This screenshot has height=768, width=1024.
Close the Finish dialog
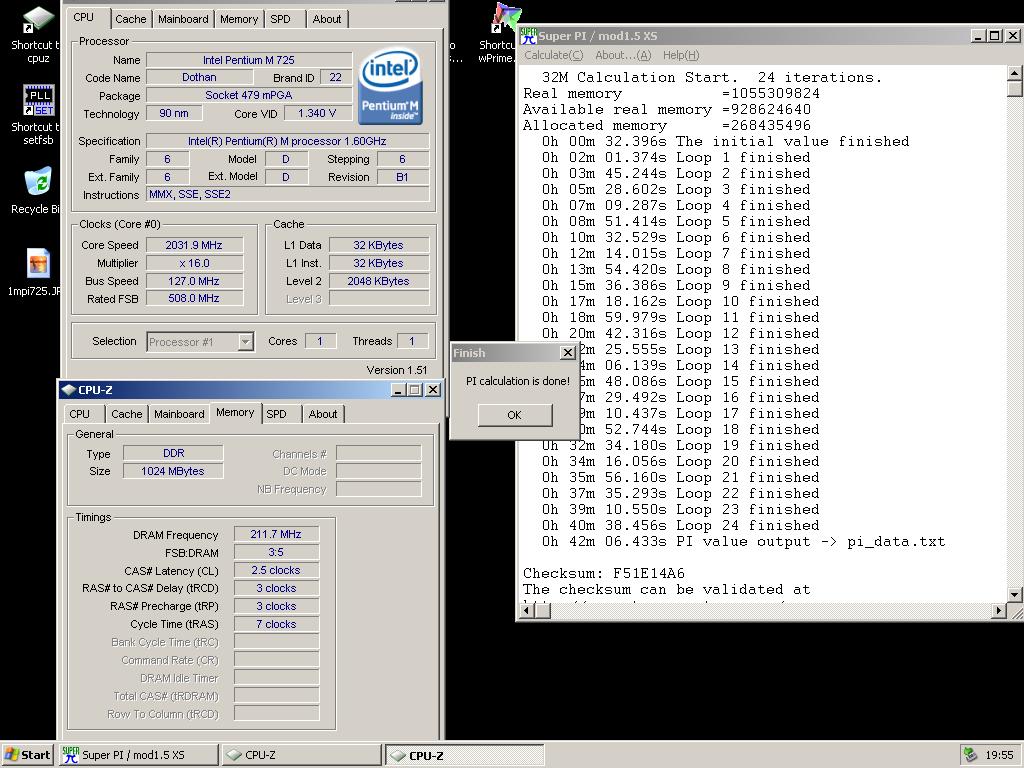pyautogui.click(x=568, y=353)
